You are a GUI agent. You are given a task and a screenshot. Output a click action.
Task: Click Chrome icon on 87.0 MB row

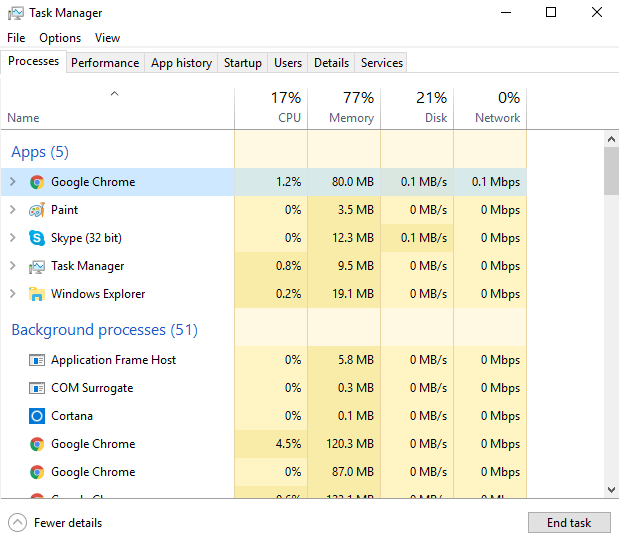pyautogui.click(x=37, y=472)
